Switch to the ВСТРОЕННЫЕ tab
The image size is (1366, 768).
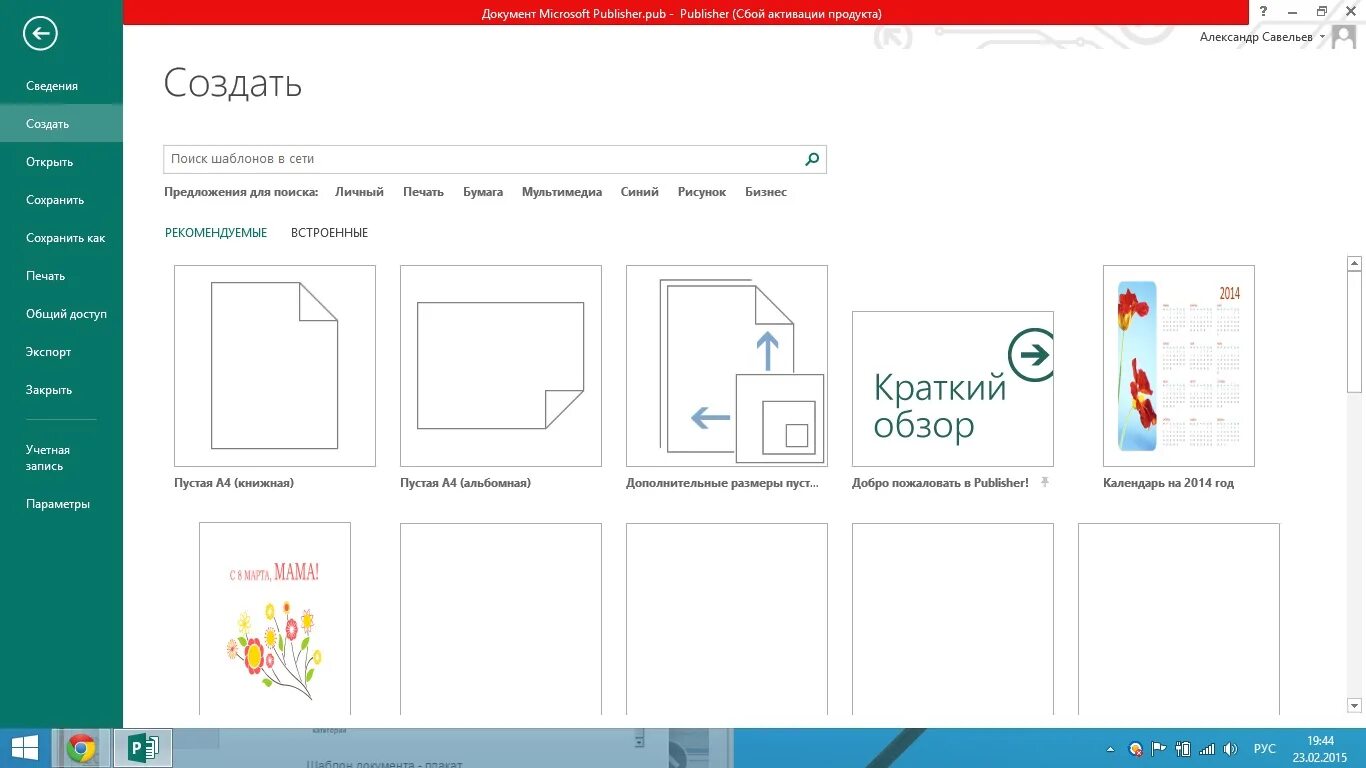point(329,233)
